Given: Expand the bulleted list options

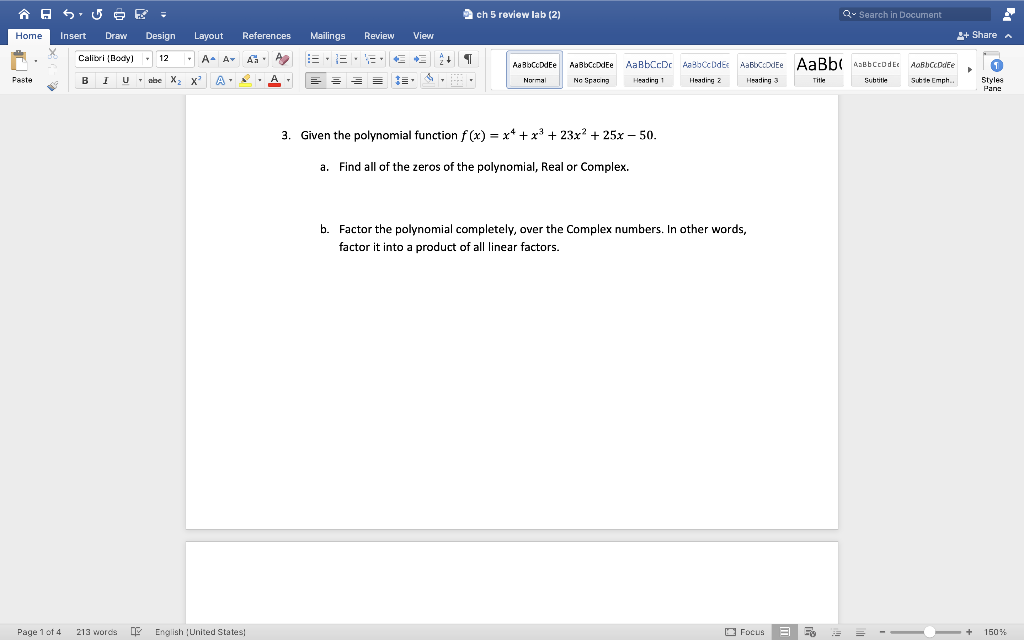Looking at the screenshot, I should pyautogui.click(x=327, y=59).
